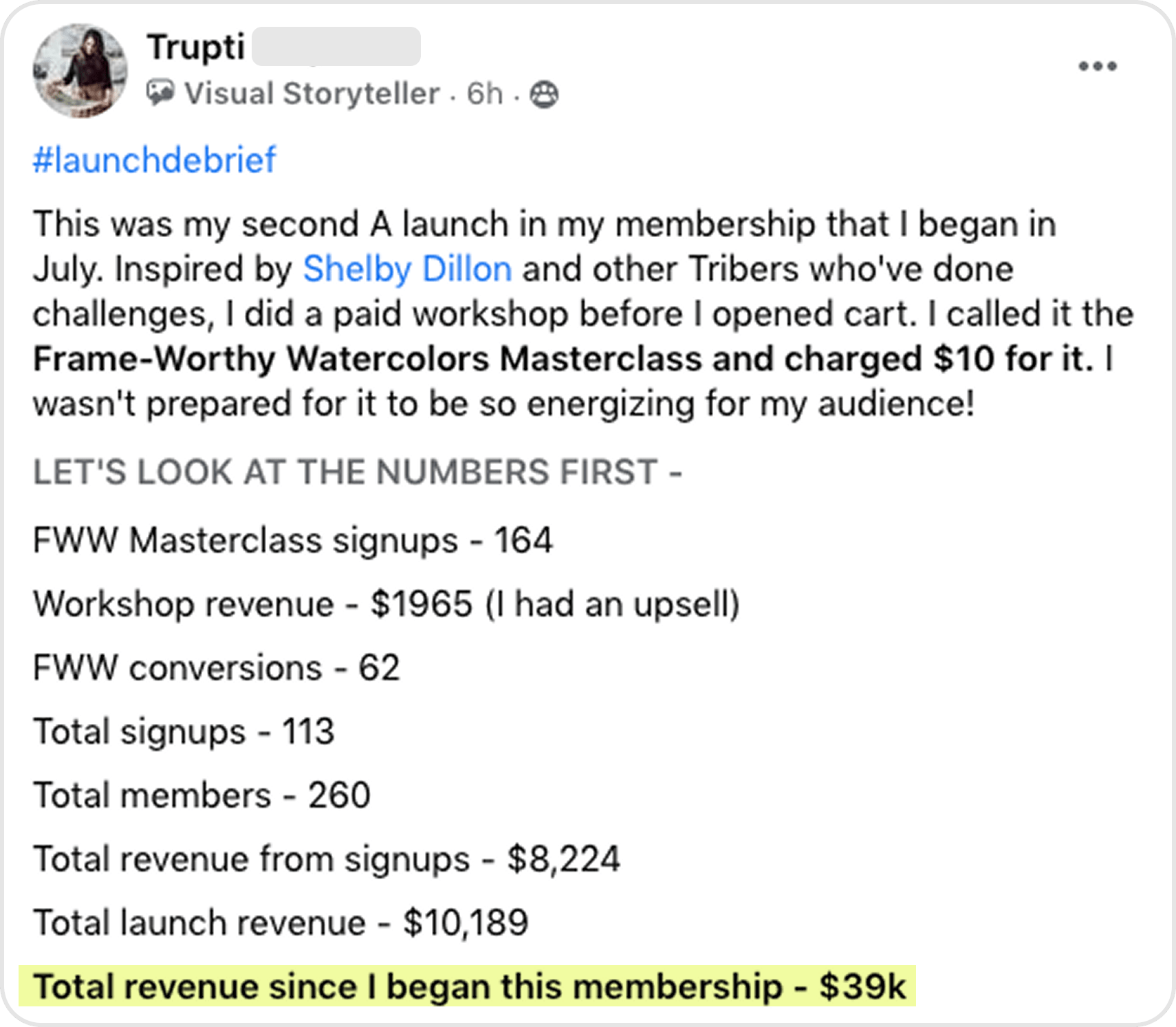This screenshot has height=1027, width=1176.
Task: Select the Workshop revenue $1965 line
Action: pos(386,604)
